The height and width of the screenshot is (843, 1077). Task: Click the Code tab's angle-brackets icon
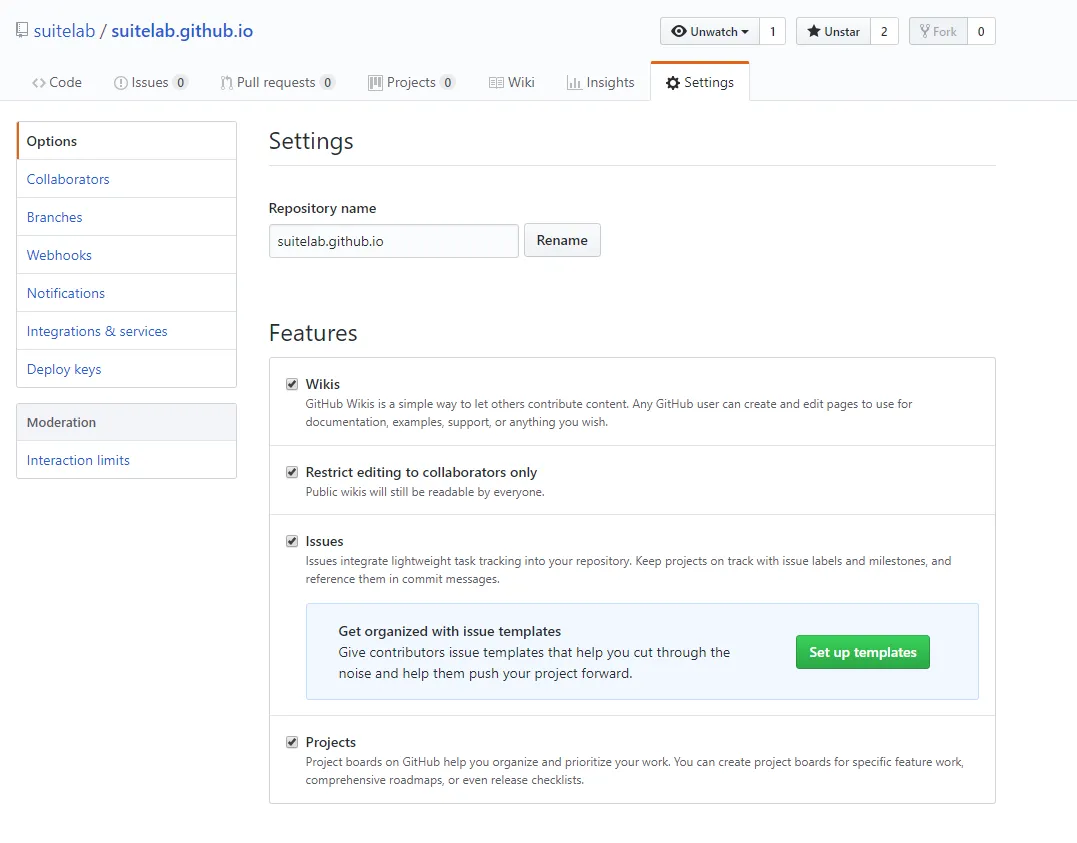point(39,83)
